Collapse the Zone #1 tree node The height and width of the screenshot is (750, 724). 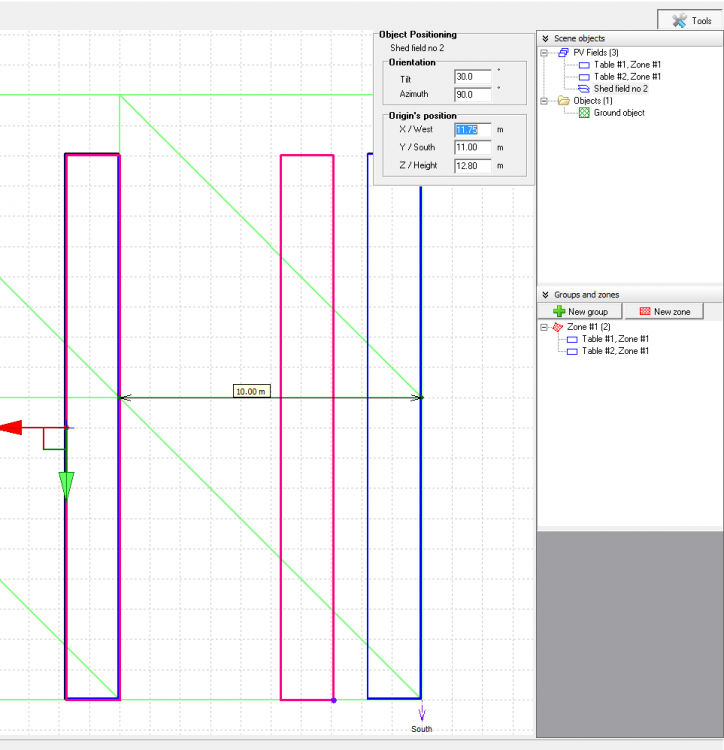coord(544,327)
